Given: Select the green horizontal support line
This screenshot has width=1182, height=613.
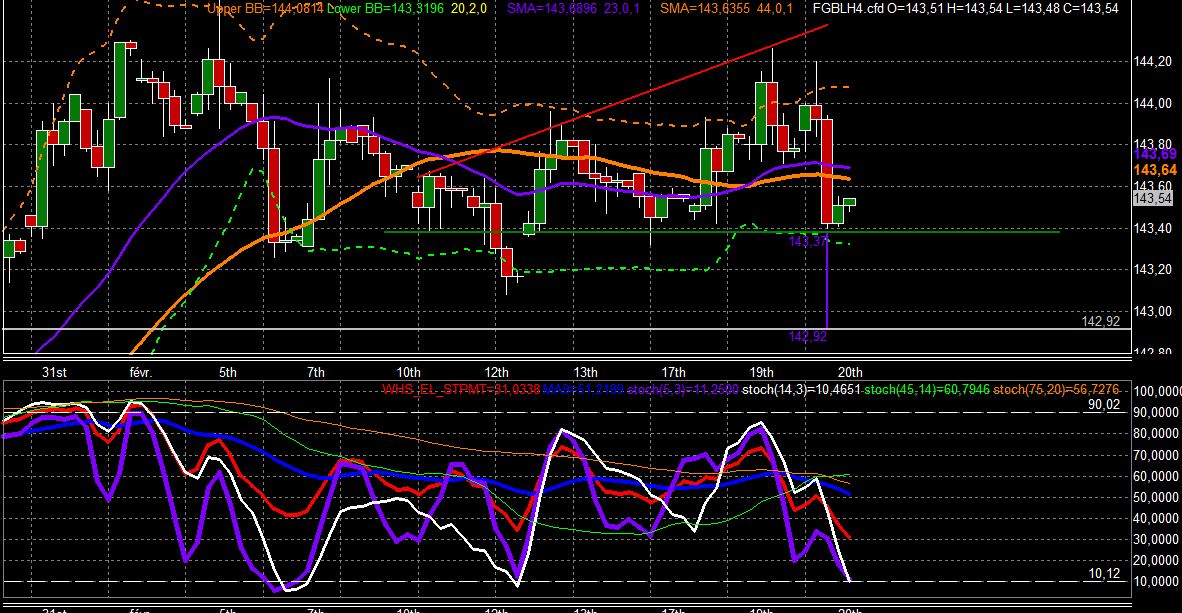Looking at the screenshot, I should (x=721, y=231).
